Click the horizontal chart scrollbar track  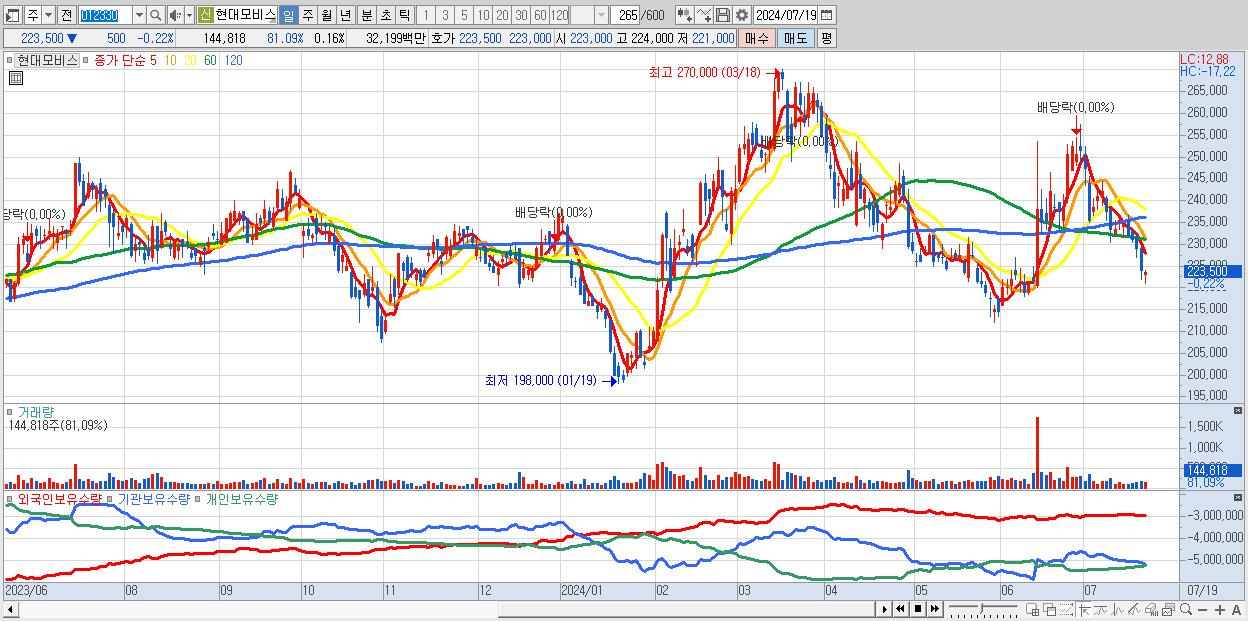[445, 609]
